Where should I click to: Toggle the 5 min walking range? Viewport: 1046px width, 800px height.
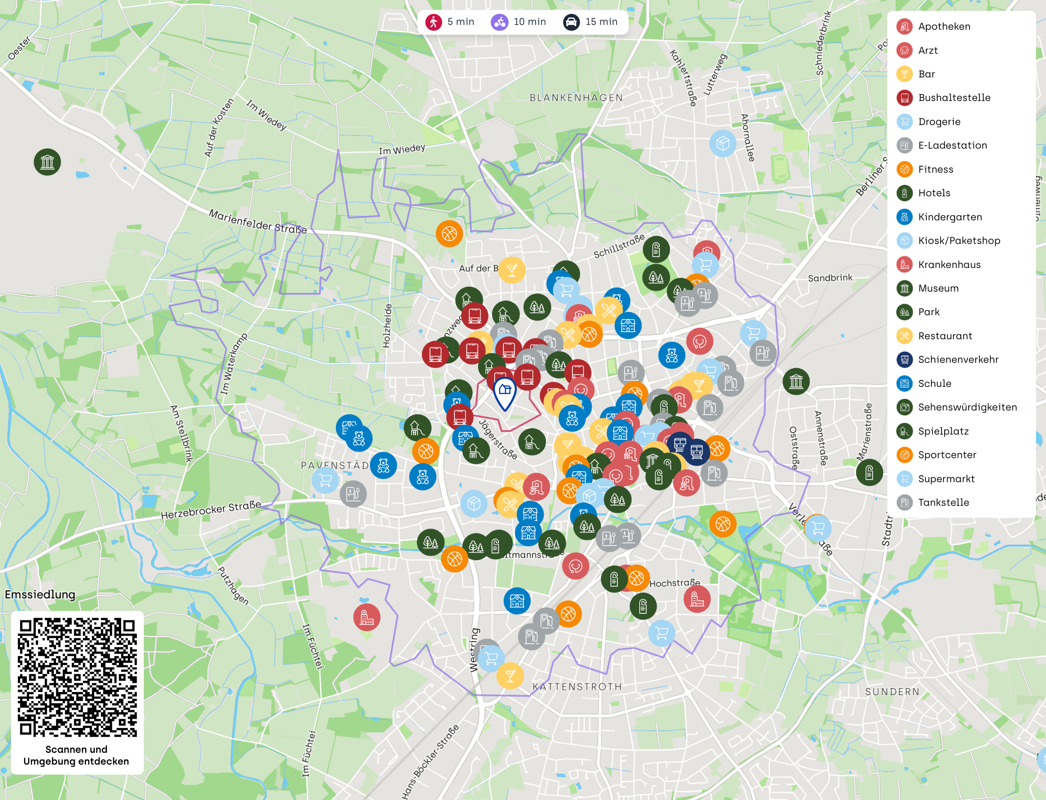coord(450,22)
